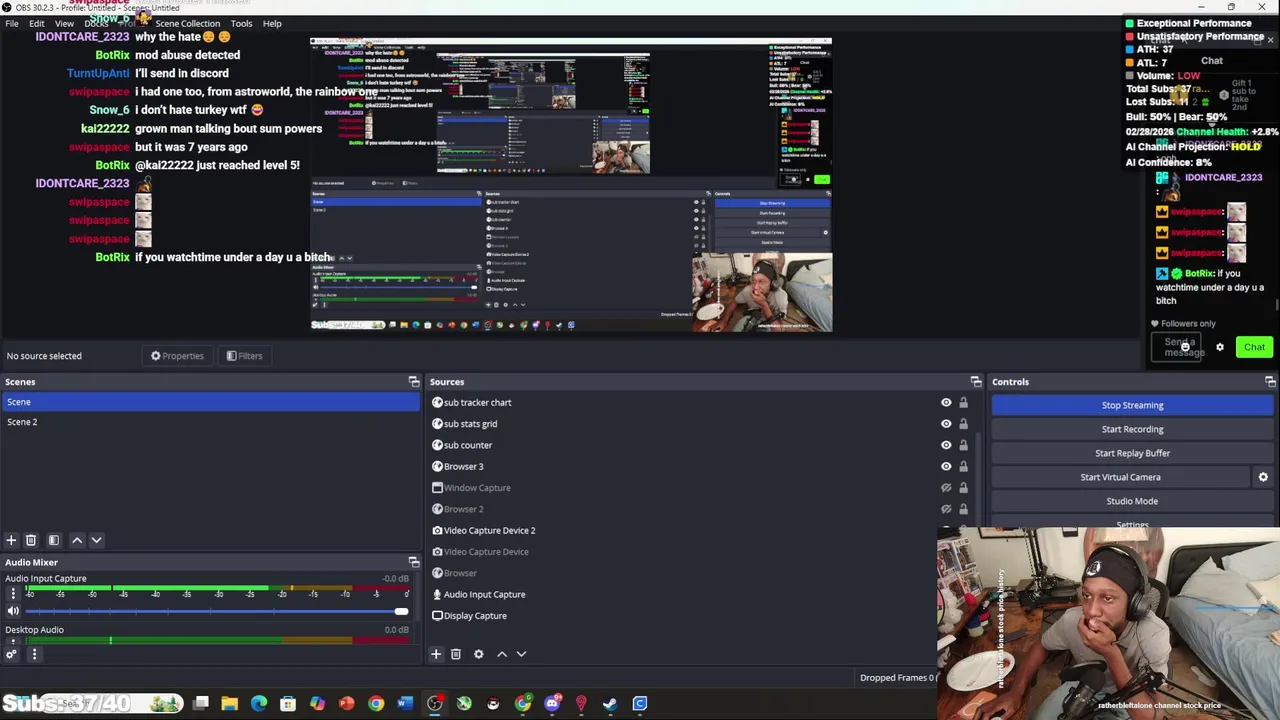Add a new scene with the plus icon

coord(11,540)
